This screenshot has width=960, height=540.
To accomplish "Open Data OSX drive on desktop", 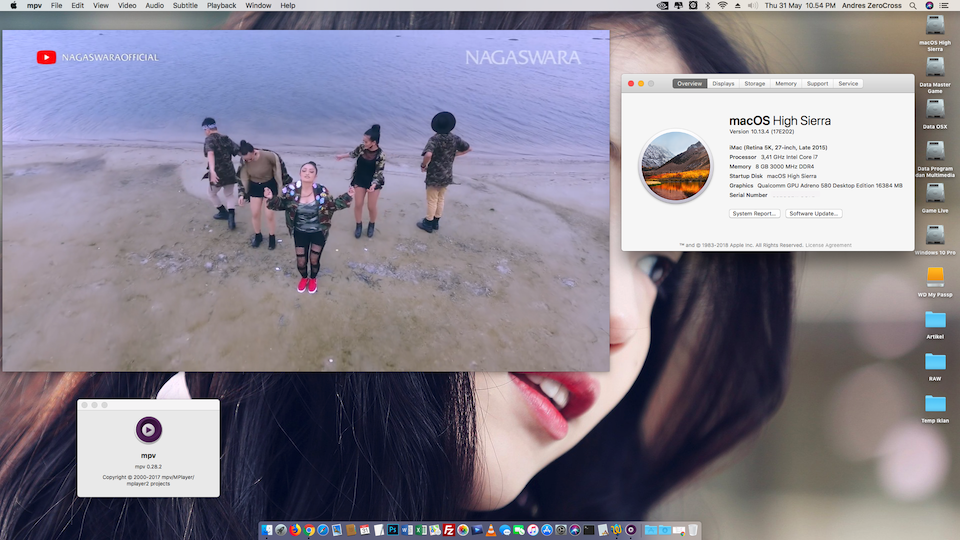I will [935, 114].
